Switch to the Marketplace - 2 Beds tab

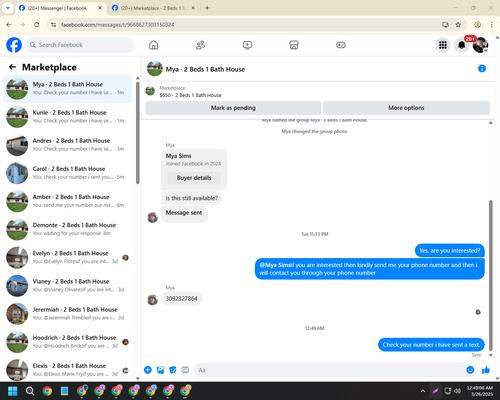click(x=153, y=8)
